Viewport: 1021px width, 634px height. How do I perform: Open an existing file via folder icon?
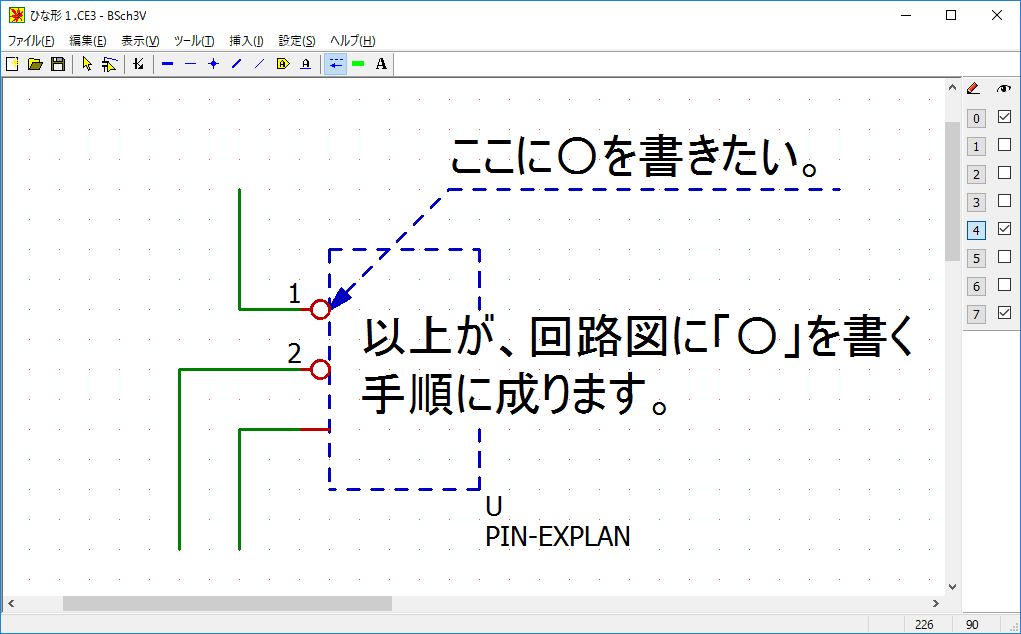35,64
